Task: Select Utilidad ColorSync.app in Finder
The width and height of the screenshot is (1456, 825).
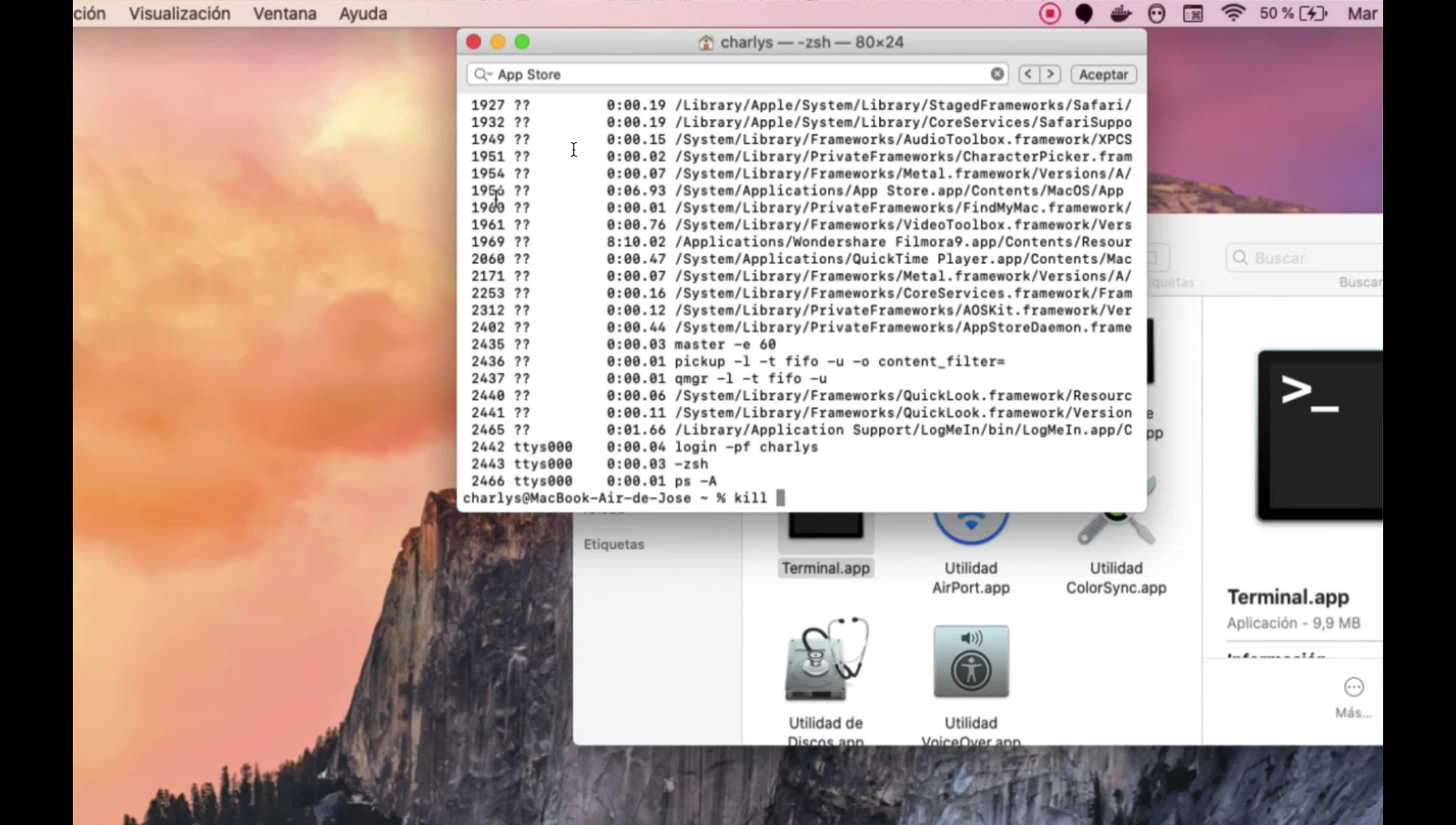Action: (1116, 577)
